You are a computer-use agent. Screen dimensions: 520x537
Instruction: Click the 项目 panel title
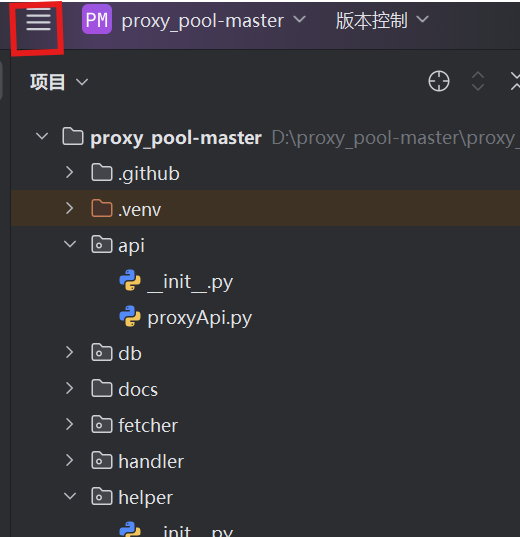coord(47,82)
